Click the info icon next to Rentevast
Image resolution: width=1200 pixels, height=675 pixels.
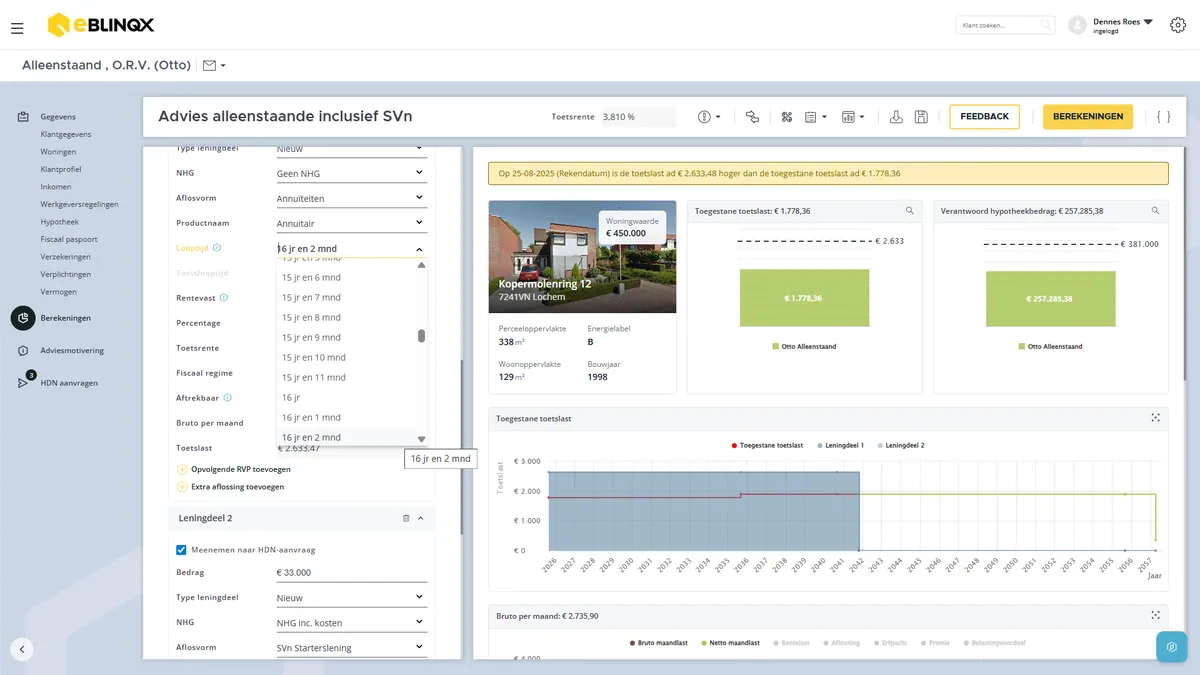point(224,298)
